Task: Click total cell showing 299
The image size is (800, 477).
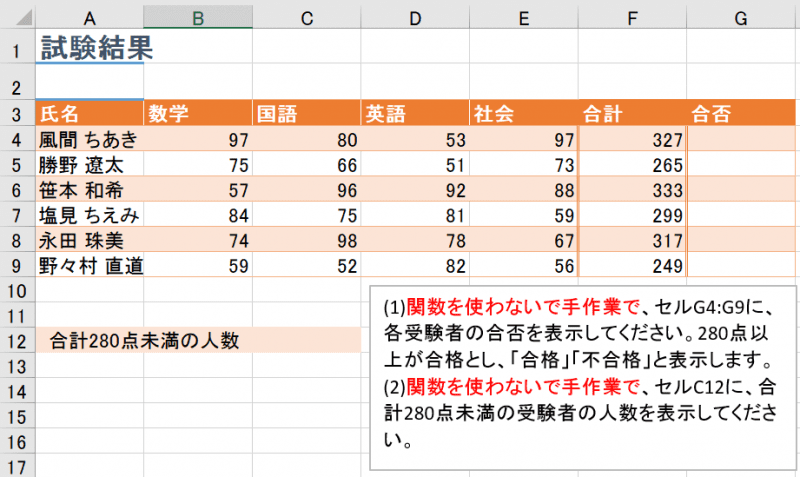Action: [x=633, y=214]
